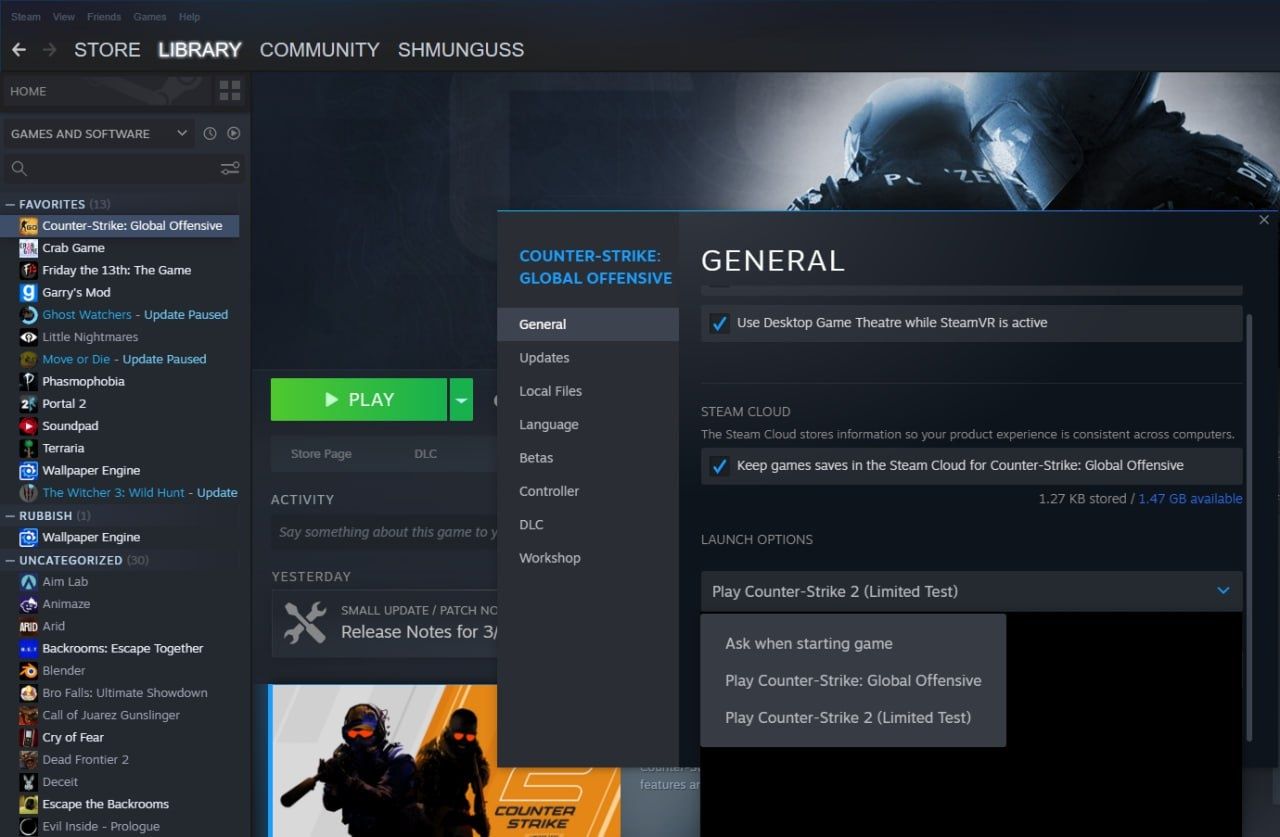Open the Workshop properties tab

pos(588,558)
